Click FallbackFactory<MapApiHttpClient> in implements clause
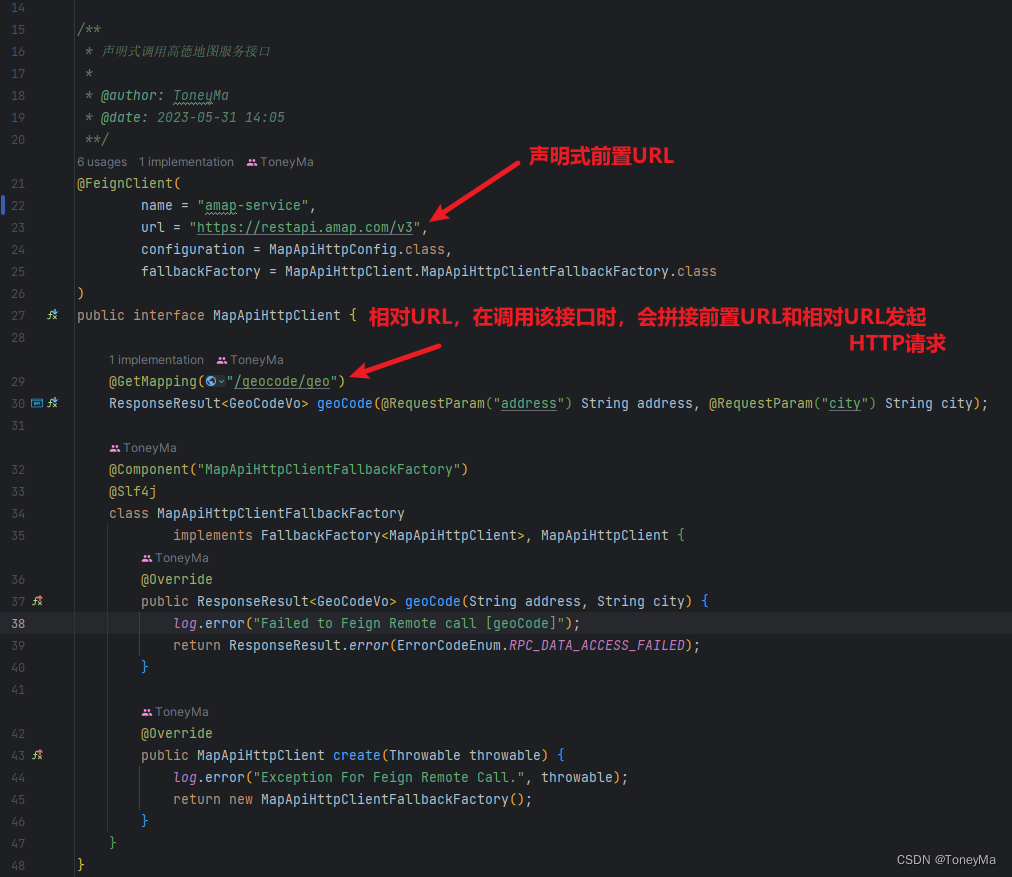Screen dimensions: 1012x877 (392, 536)
